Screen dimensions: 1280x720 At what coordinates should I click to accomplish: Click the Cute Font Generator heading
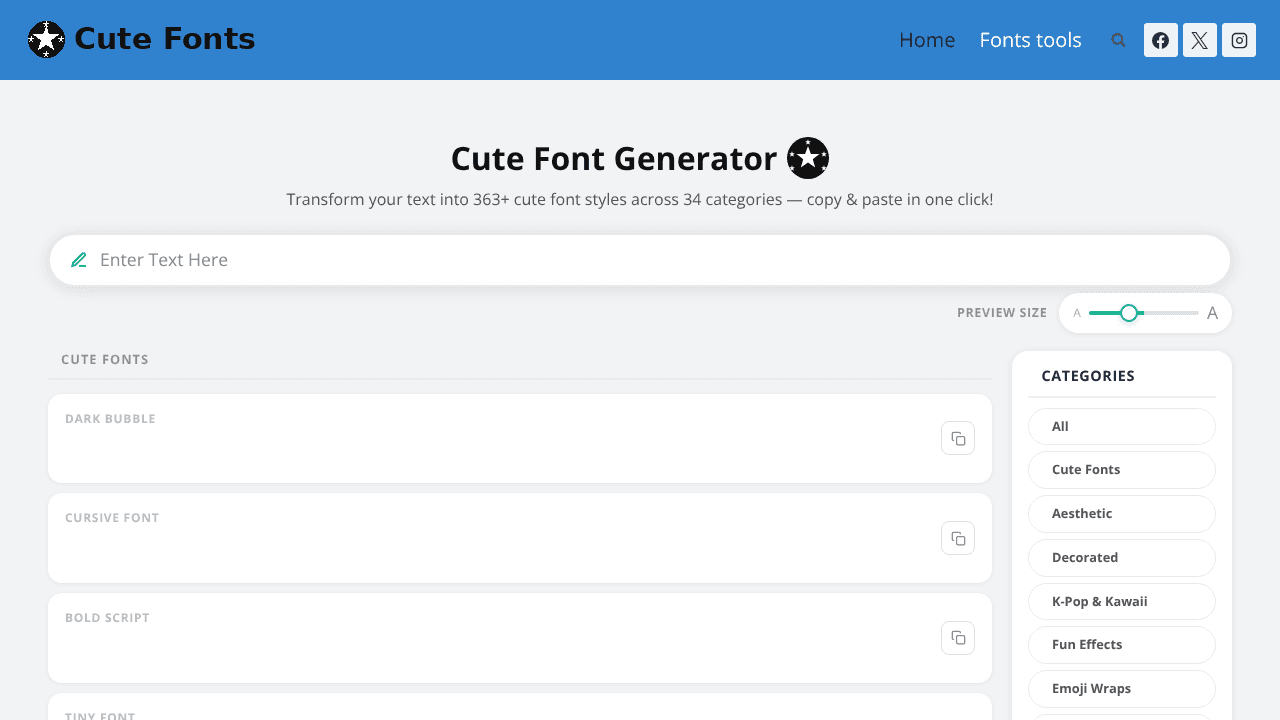pyautogui.click(x=614, y=159)
